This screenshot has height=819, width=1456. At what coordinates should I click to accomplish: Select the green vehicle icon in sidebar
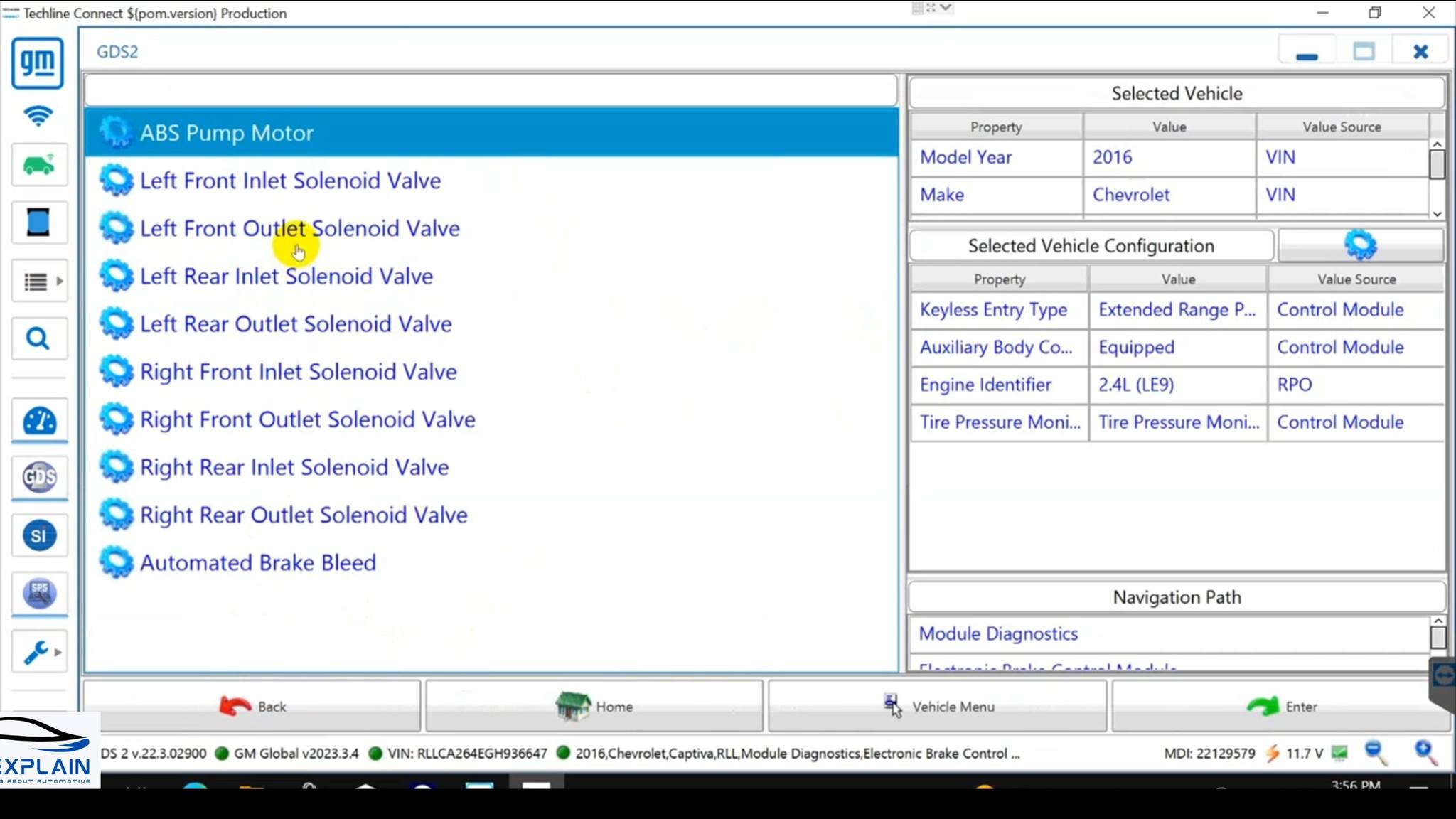tap(39, 165)
